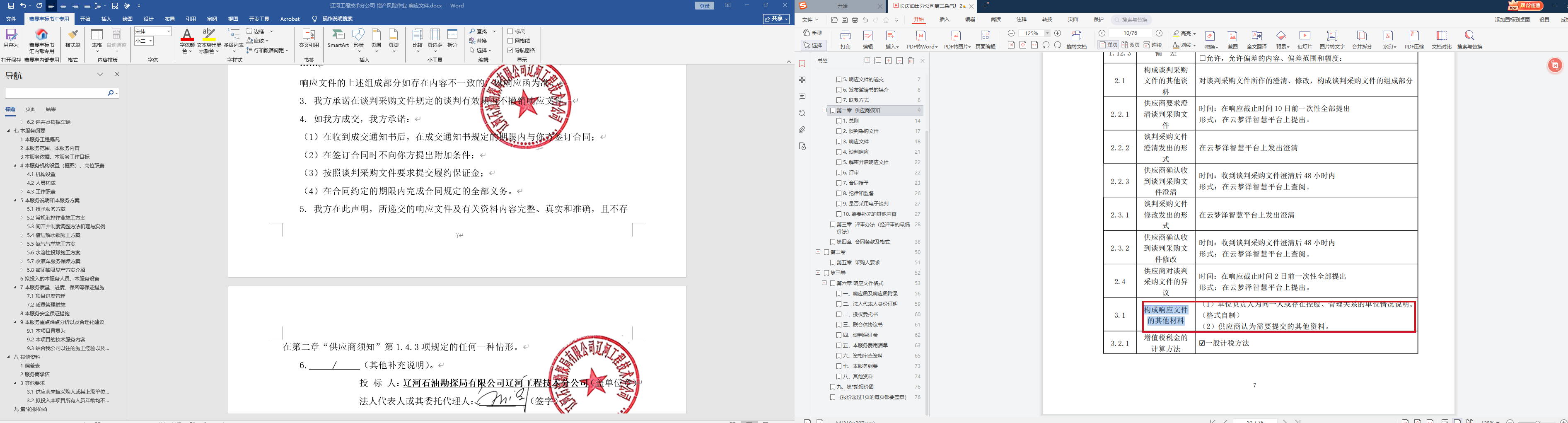Switch to 手型 hand mode in PDF
Image resolution: width=1568 pixels, height=423 pixels.
pyautogui.click(x=813, y=33)
